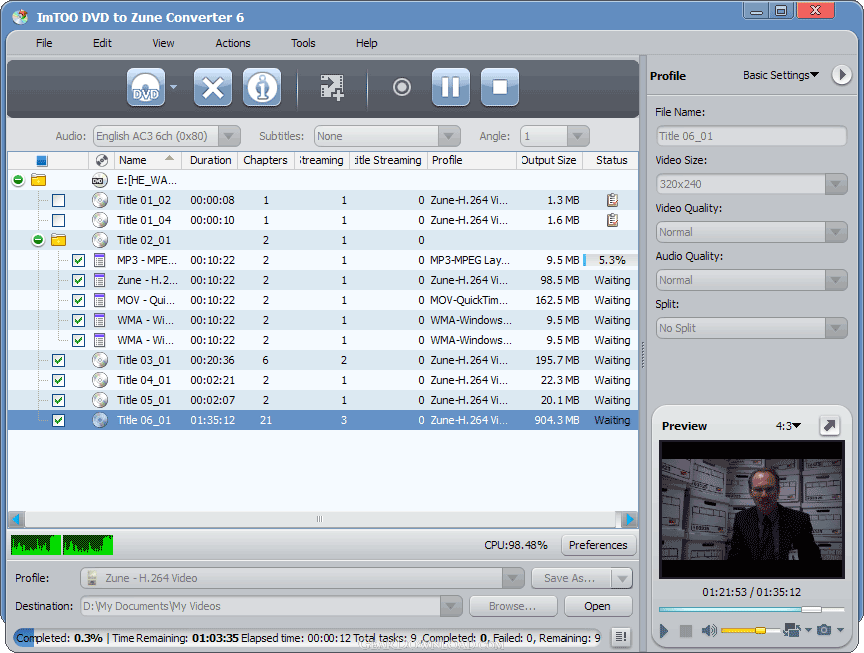This screenshot has width=864, height=653.
Task: Click the disc icon in column header
Action: coord(101,160)
